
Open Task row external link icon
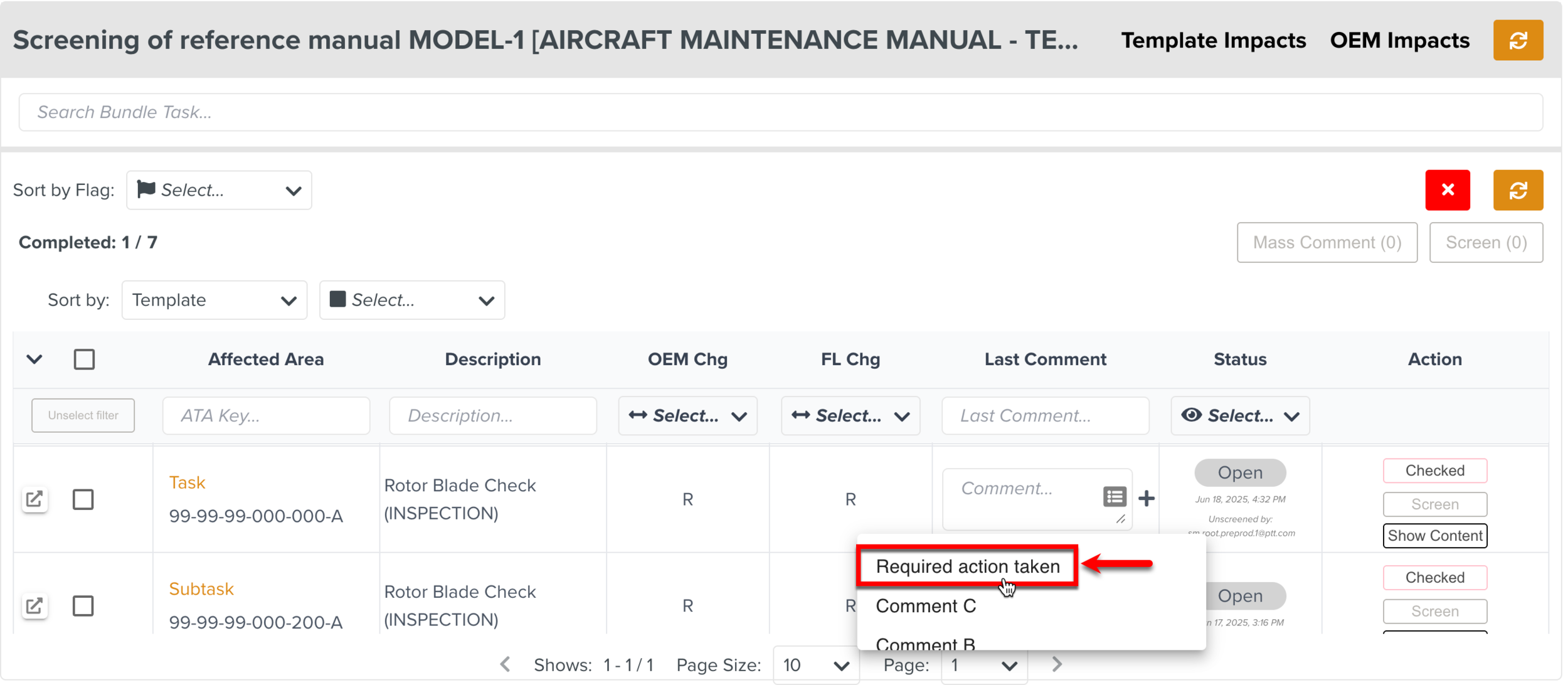pyautogui.click(x=34, y=499)
